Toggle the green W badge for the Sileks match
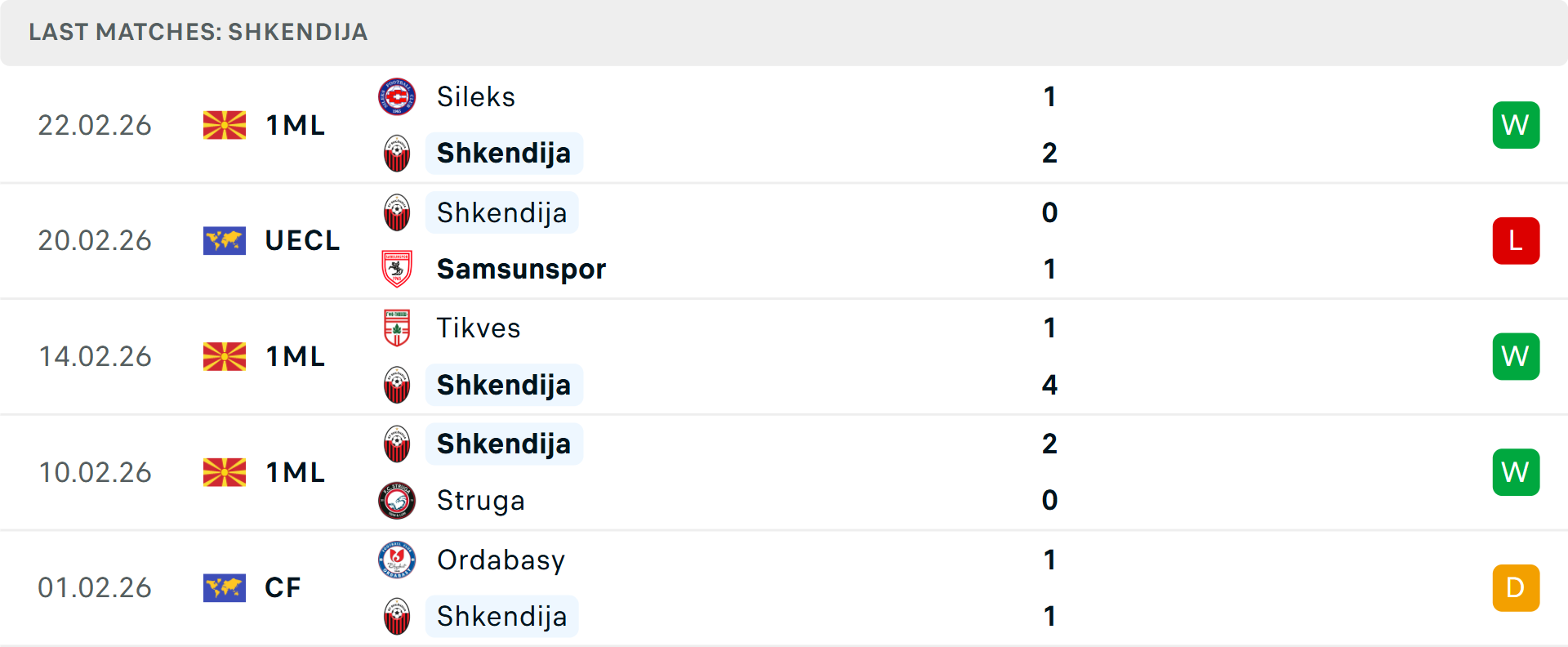This screenshot has height=647, width=1568. pos(1517,124)
